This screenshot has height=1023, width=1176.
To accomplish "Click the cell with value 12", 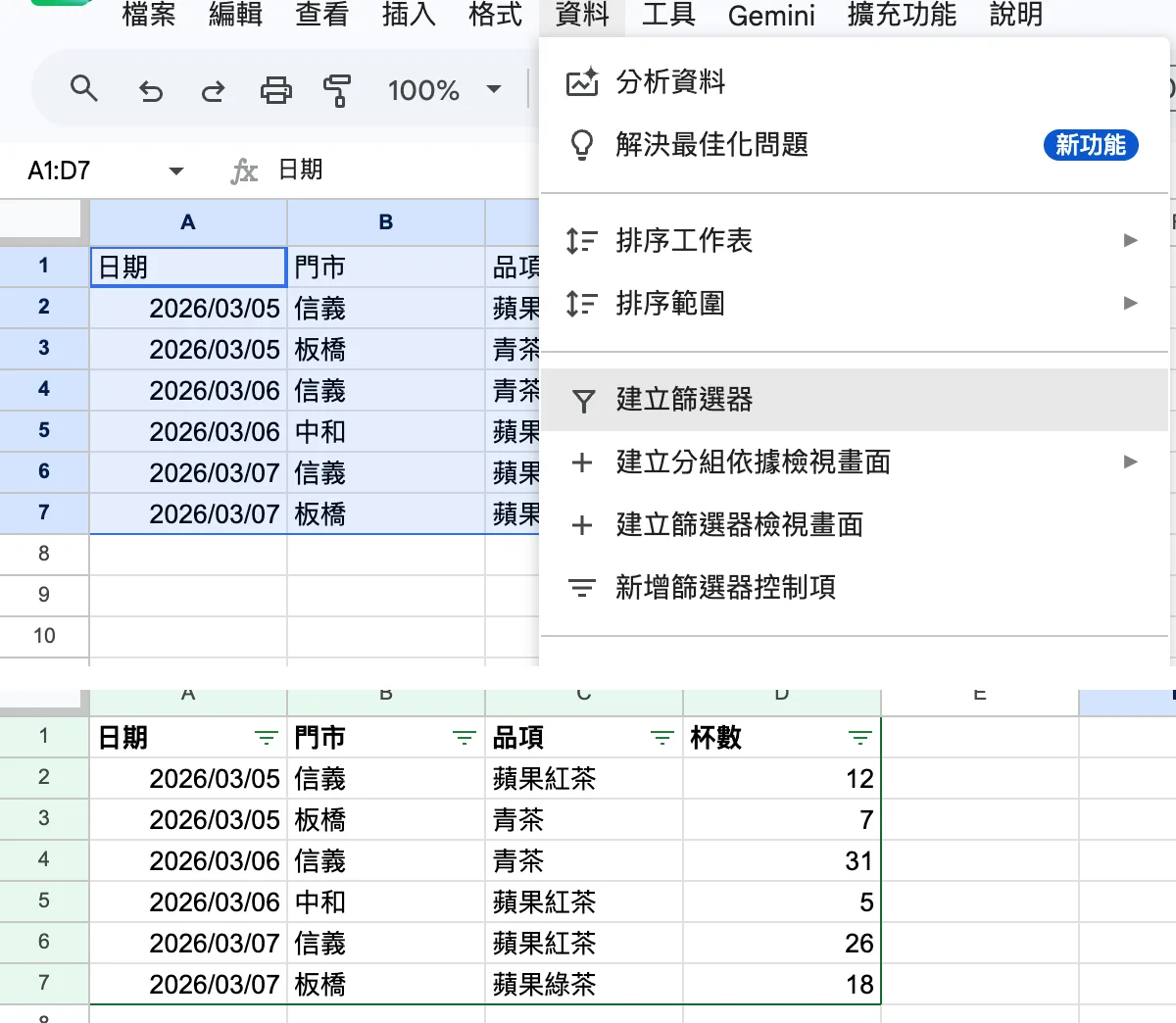I will [782, 778].
